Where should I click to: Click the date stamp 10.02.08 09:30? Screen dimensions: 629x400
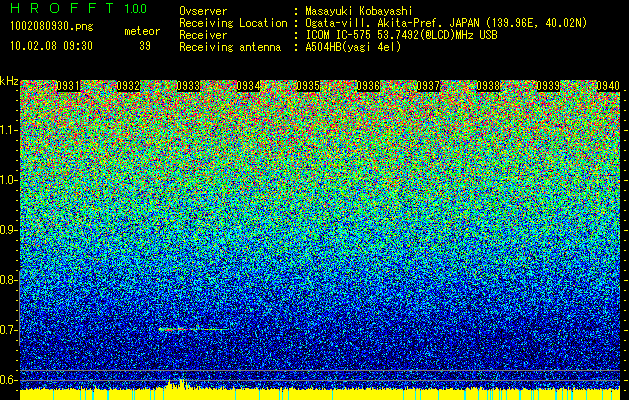click(51, 46)
